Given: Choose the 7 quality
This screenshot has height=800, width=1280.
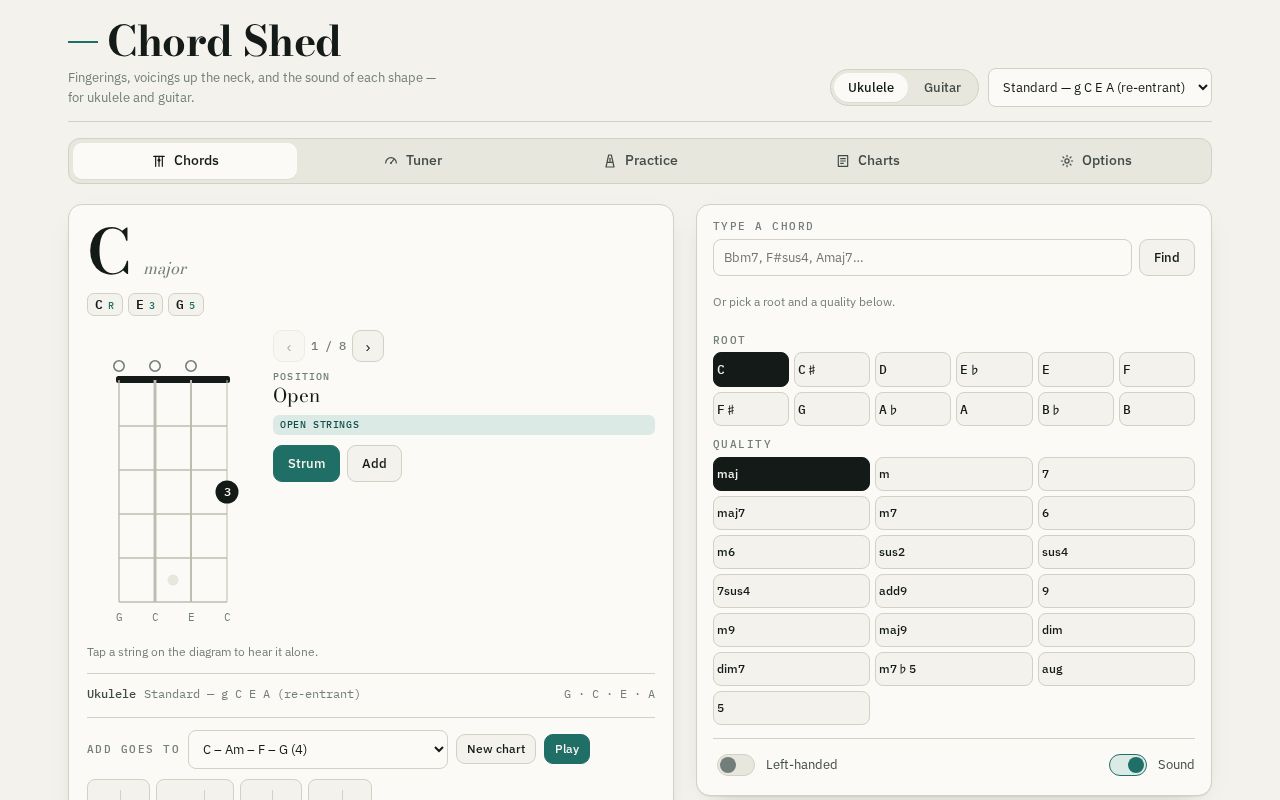Looking at the screenshot, I should click(1116, 474).
